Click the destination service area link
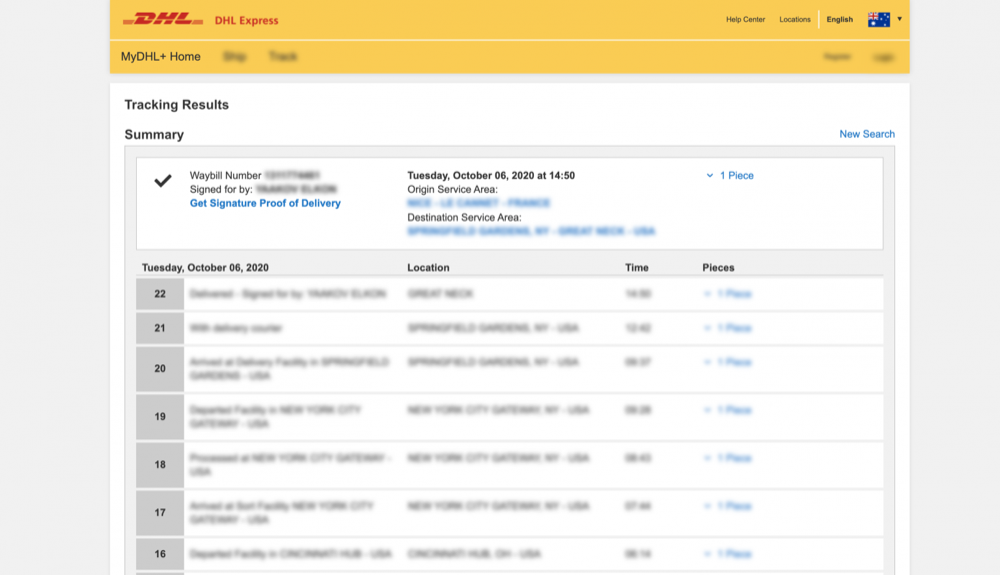1000x575 pixels. (531, 231)
